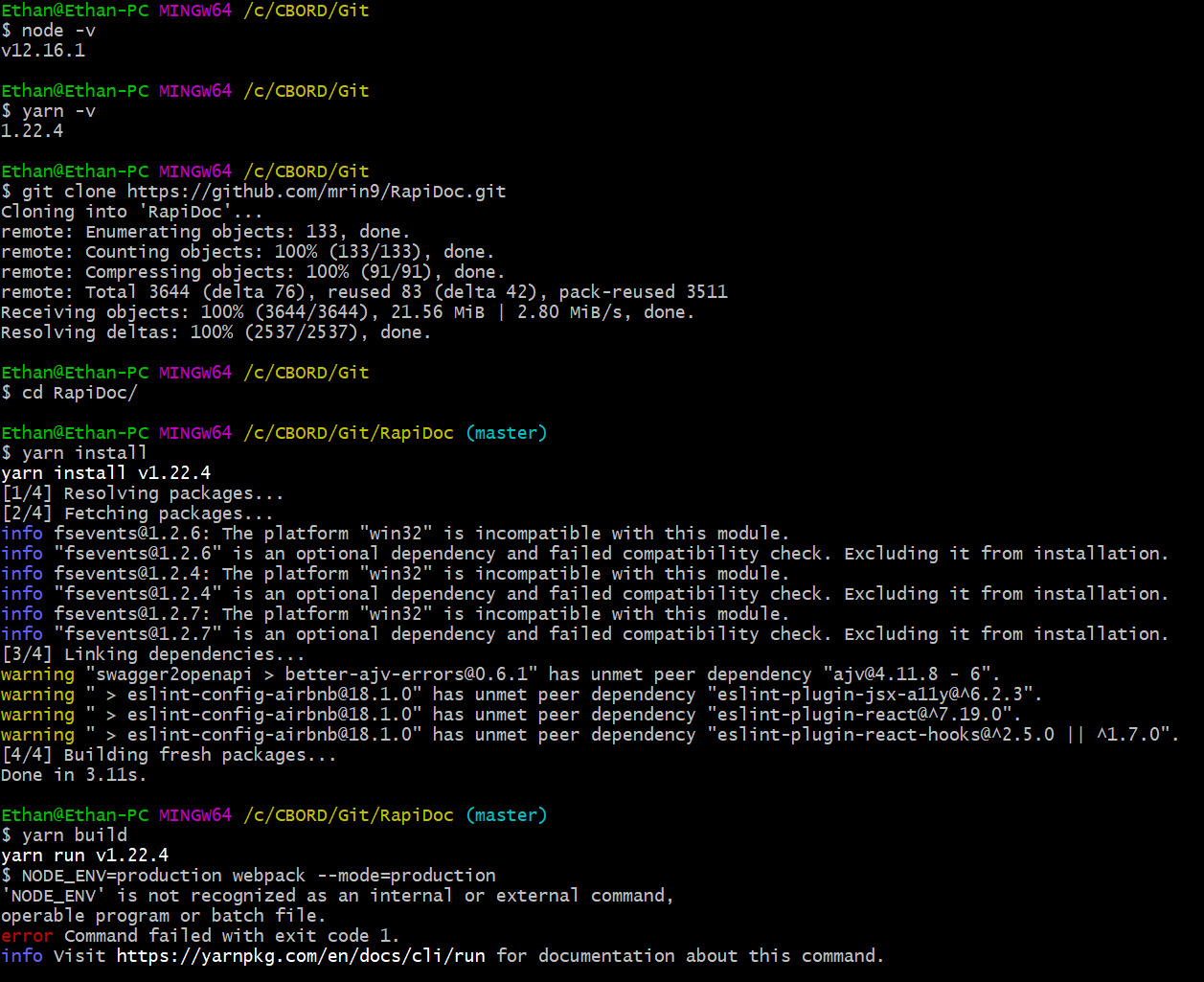Click the "fsevents@1.2.4" optional dependency line
The height and width of the screenshot is (982, 1204).
585,594
